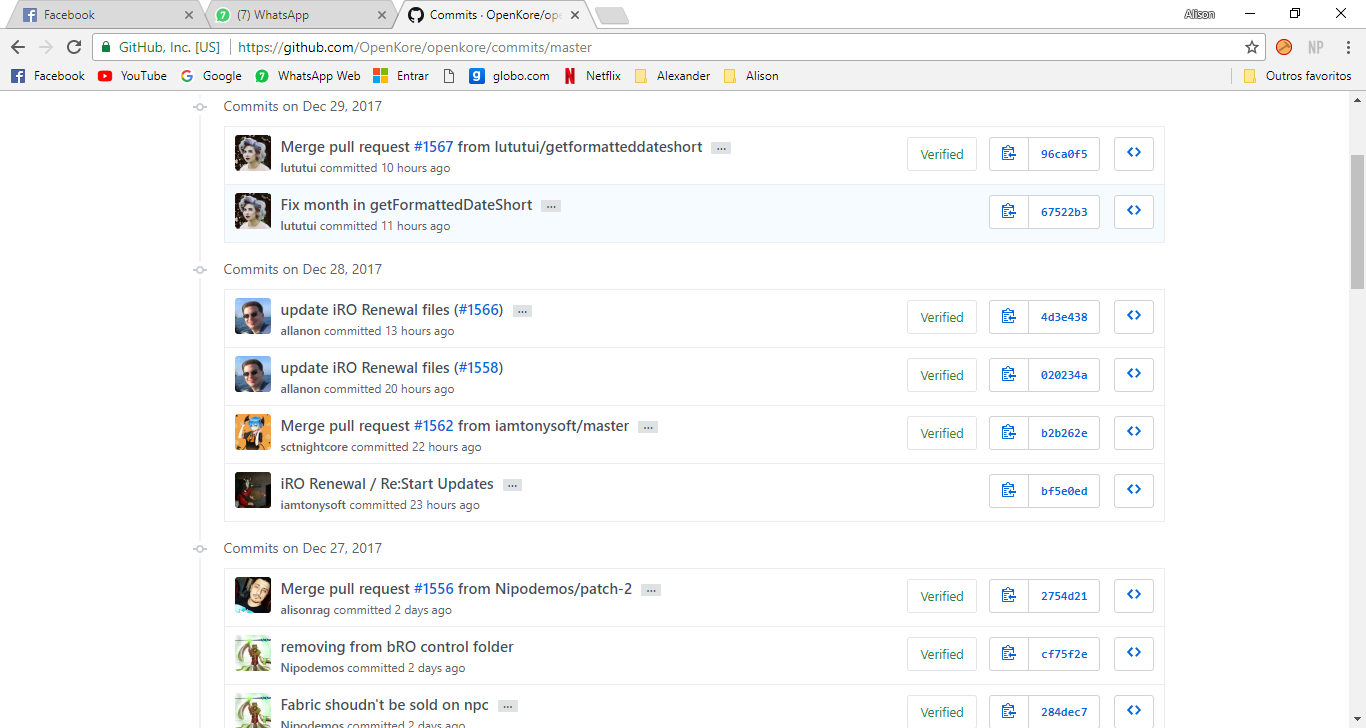
Task: Copy the full SHA for commit 2754d21
Action: click(x=1009, y=596)
